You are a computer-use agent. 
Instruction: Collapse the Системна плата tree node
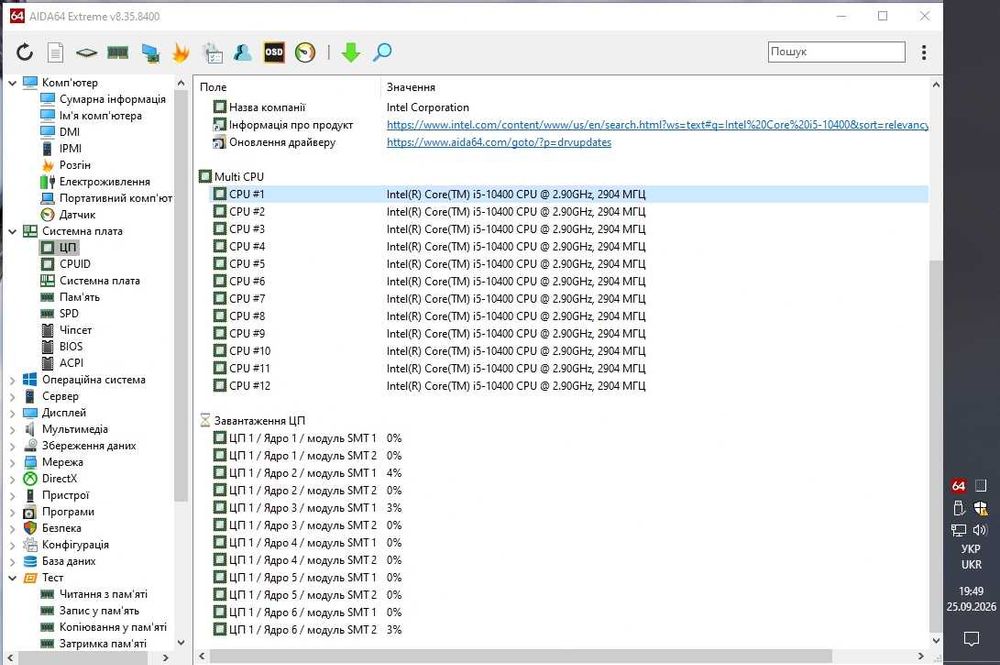12,231
